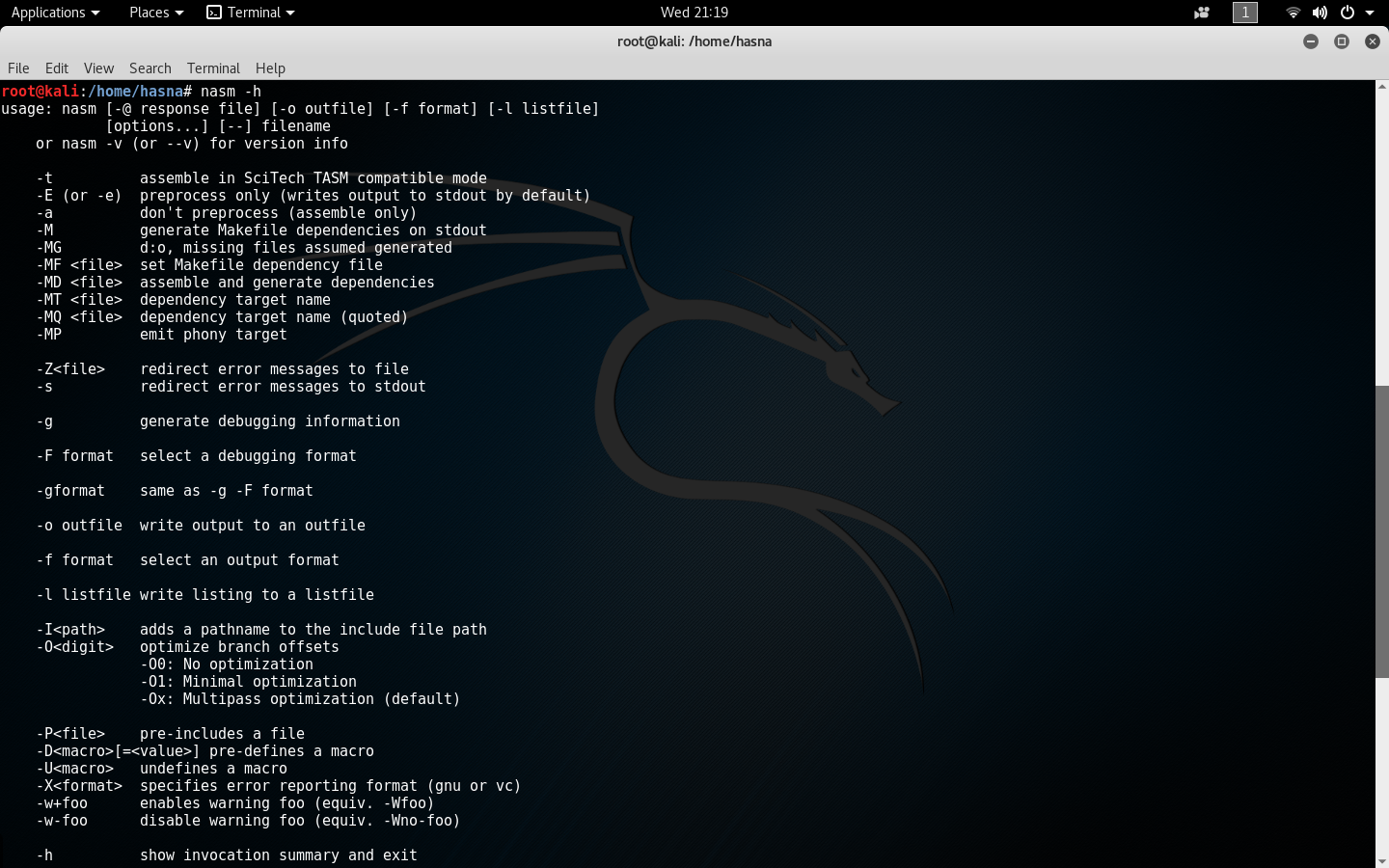Image resolution: width=1389 pixels, height=868 pixels.
Task: Select workspace indicator 1
Action: pos(1245,13)
